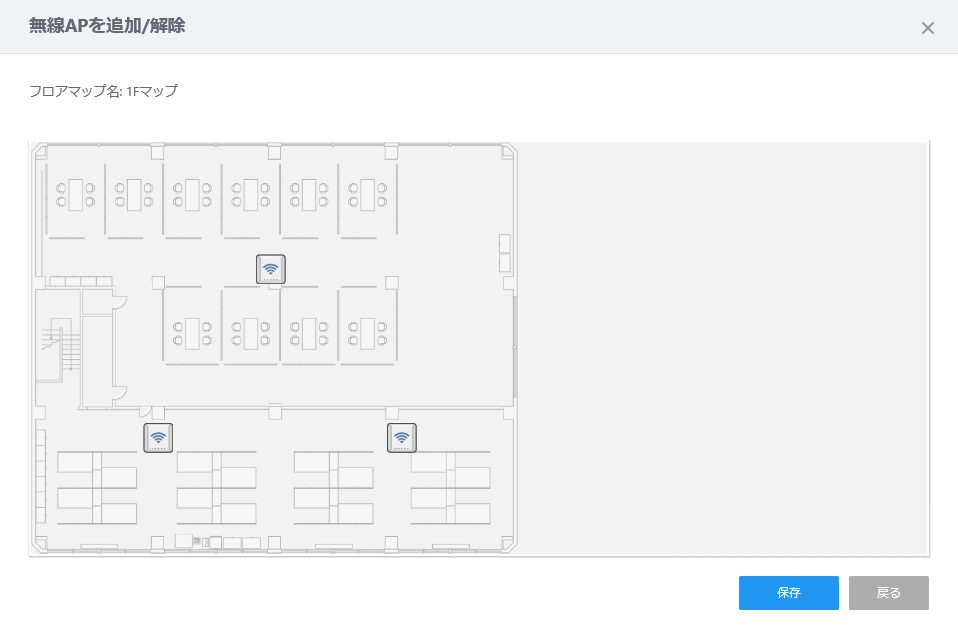Click the gray 戻る button
958x629 pixels.
pyautogui.click(x=888, y=592)
